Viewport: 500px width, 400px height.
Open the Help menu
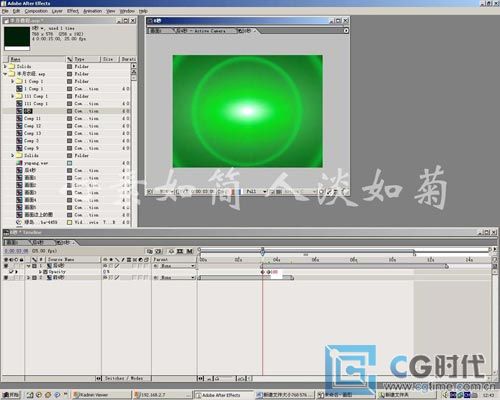coord(143,11)
